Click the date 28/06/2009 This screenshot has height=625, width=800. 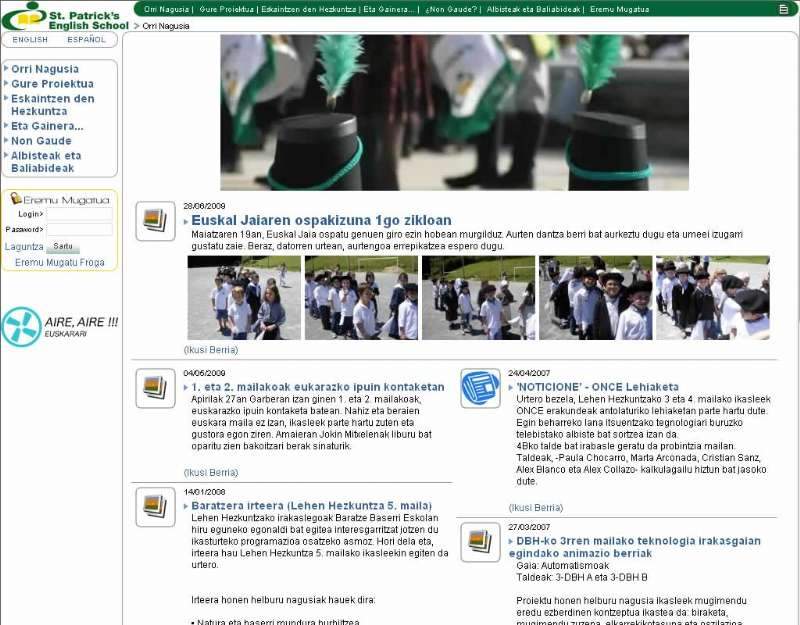pyautogui.click(x=205, y=206)
